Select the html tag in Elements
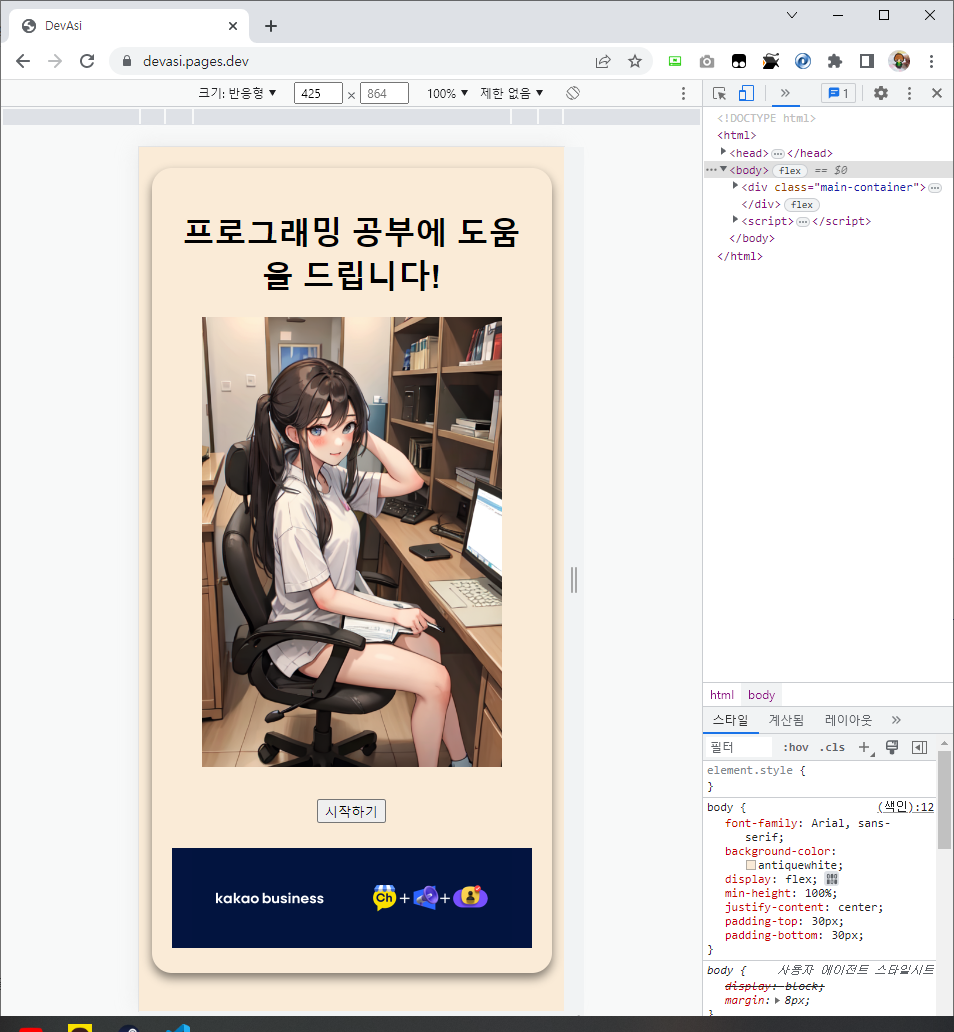 (737, 136)
